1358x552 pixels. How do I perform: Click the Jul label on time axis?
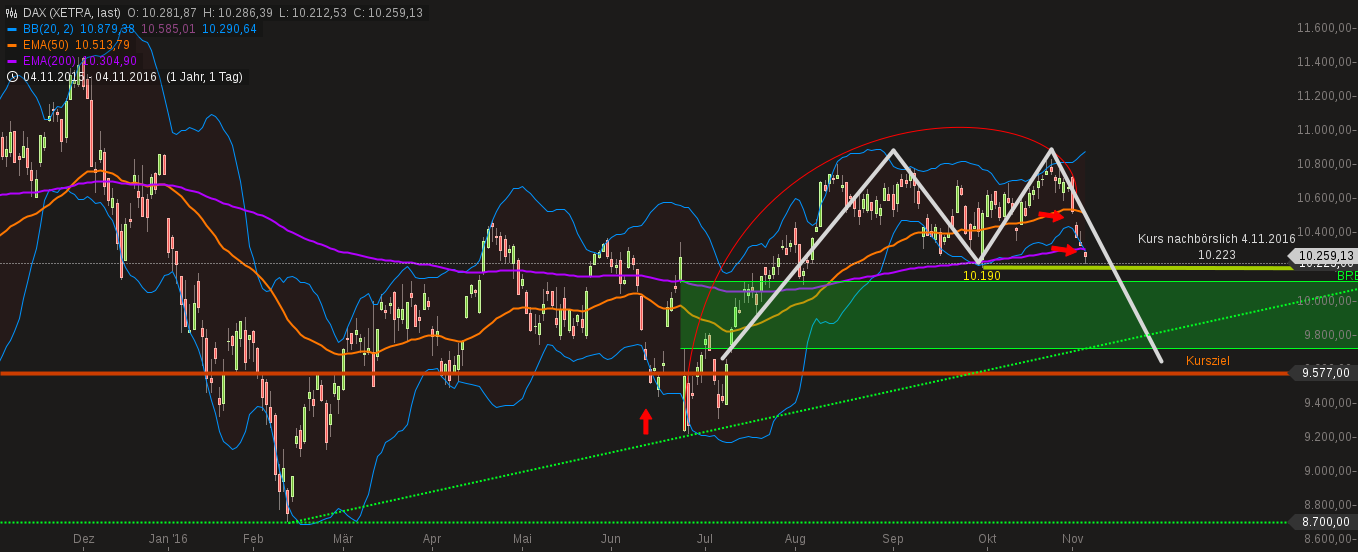point(705,539)
